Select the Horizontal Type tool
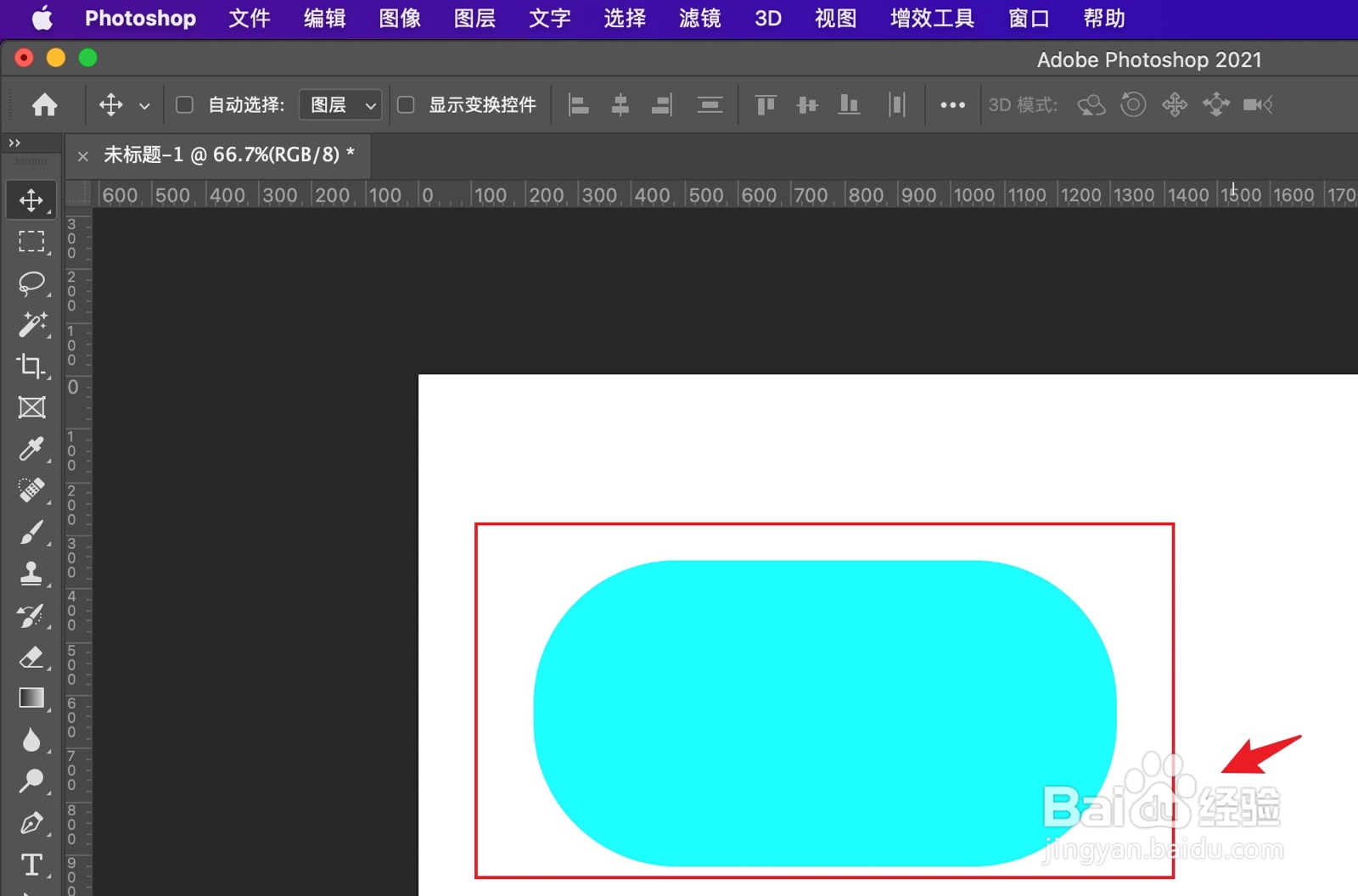1358x896 pixels. [x=31, y=865]
